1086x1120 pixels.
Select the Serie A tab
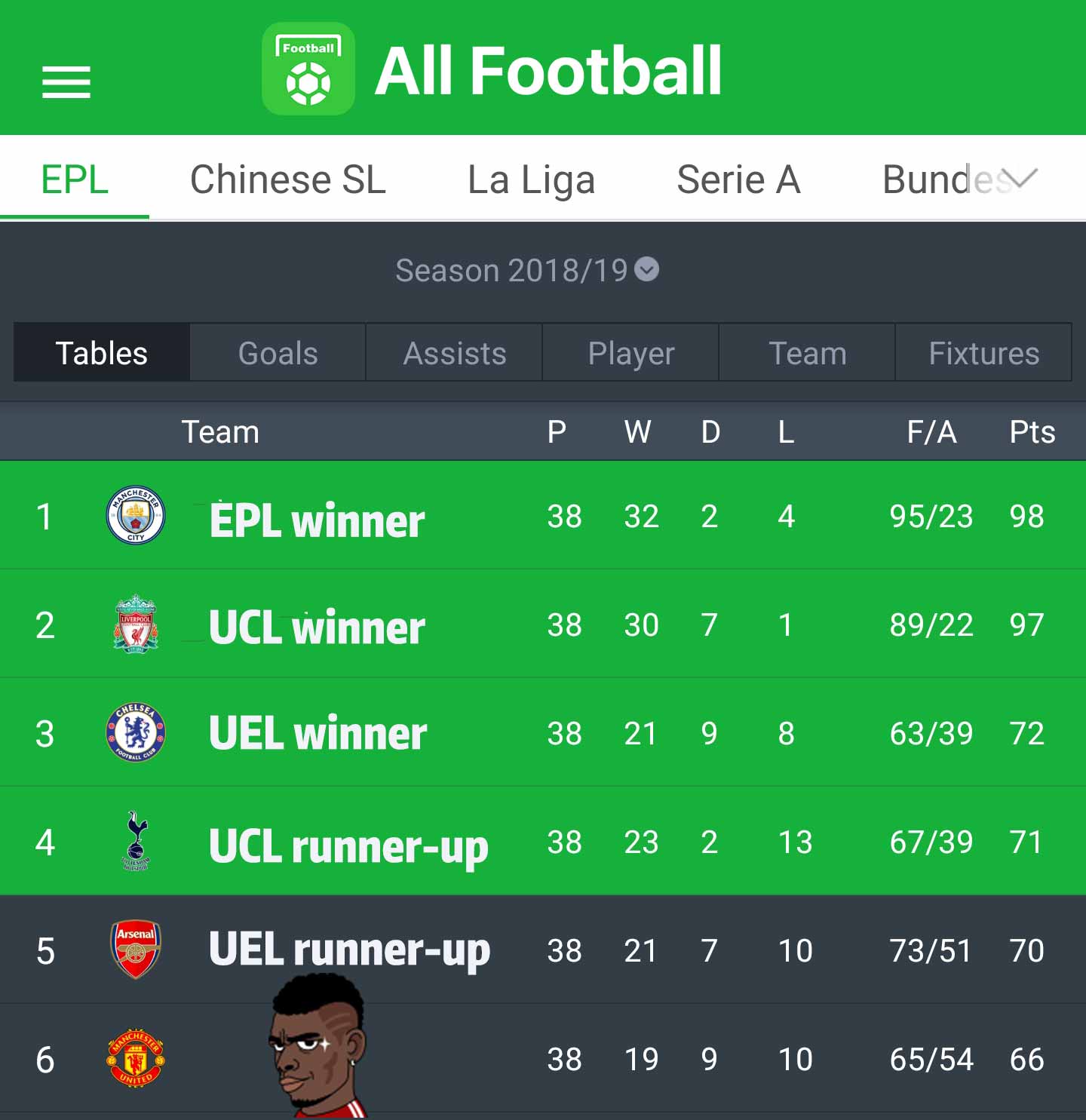point(738,180)
